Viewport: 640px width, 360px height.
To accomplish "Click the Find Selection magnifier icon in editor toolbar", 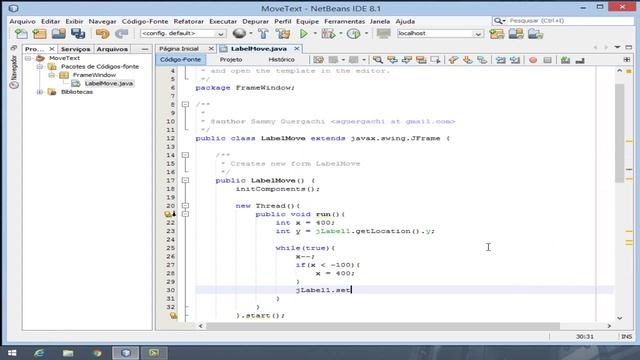I will click(x=378, y=60).
